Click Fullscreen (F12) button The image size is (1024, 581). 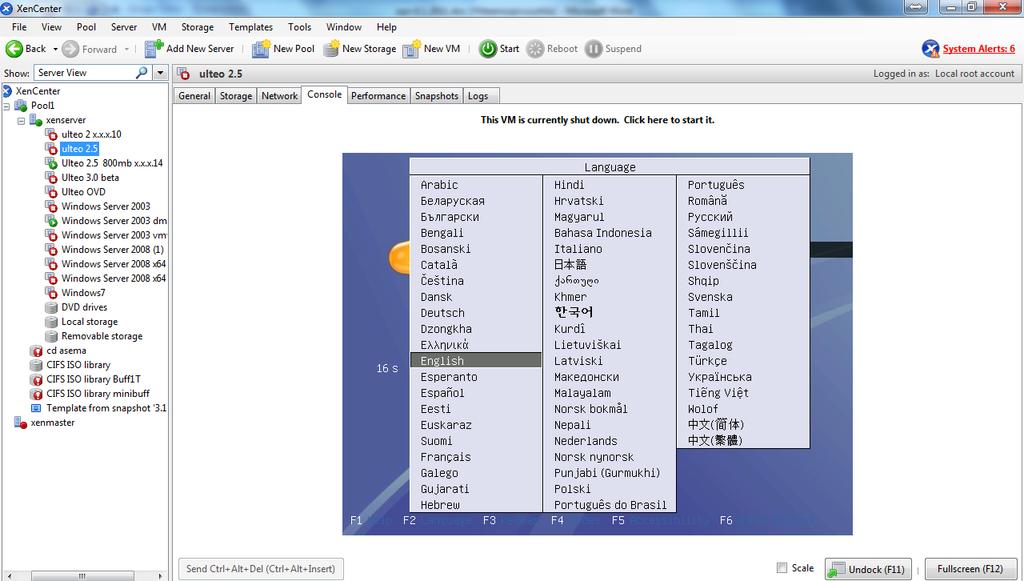[x=970, y=569]
